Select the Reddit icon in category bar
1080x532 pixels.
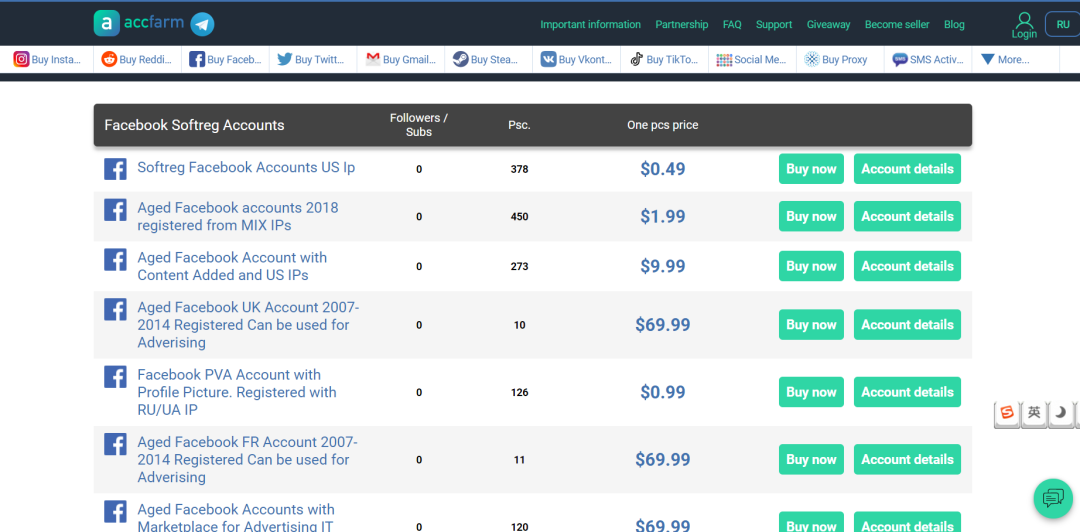point(109,60)
